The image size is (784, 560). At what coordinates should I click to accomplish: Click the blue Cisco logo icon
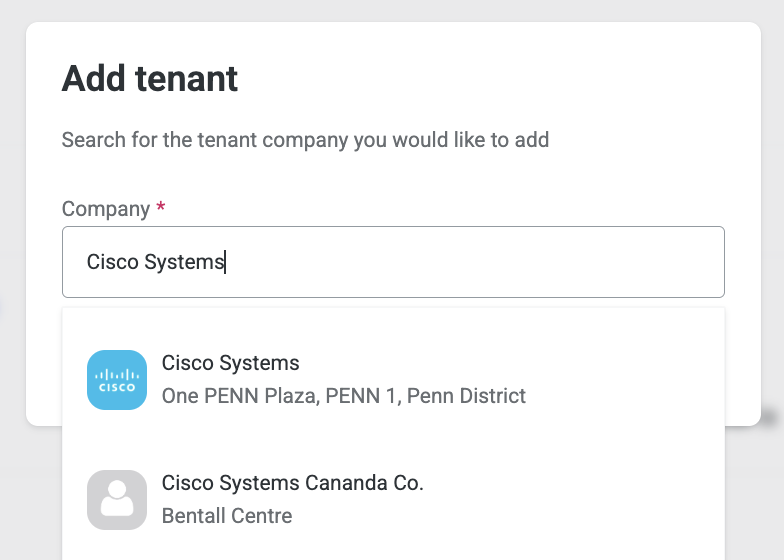point(117,380)
